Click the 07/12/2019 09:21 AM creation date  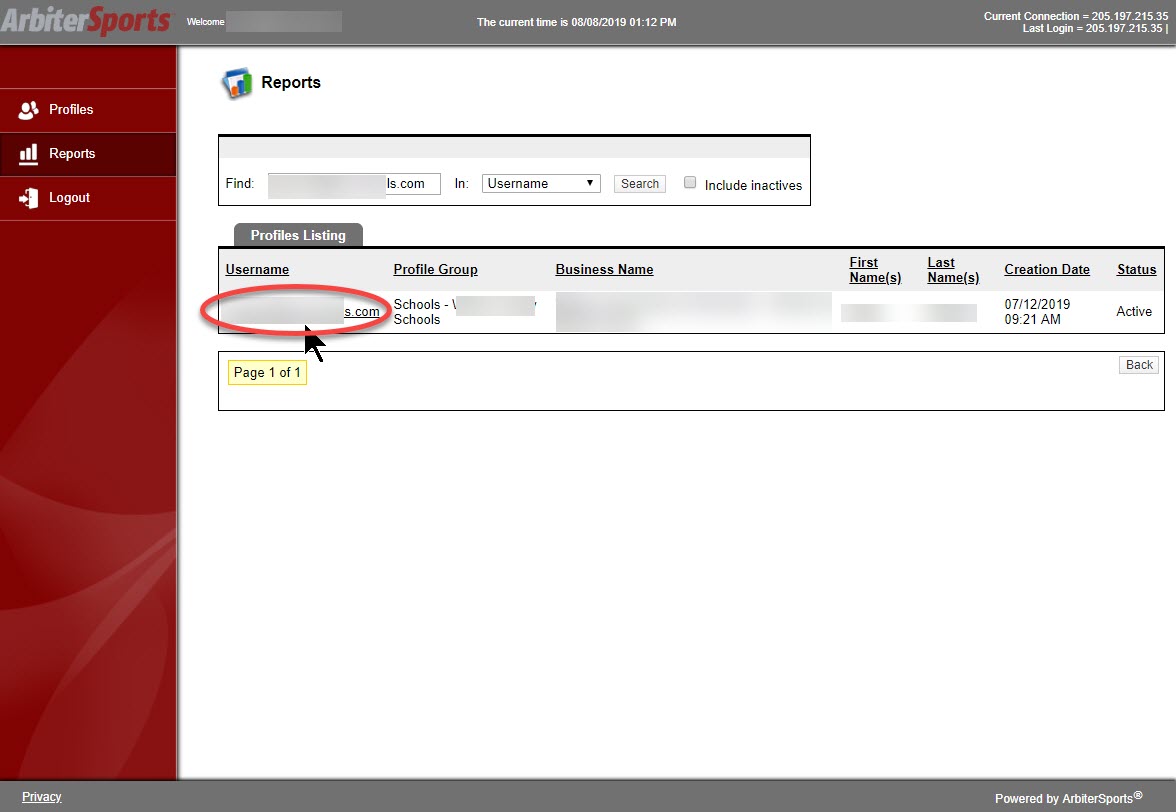click(x=1037, y=312)
